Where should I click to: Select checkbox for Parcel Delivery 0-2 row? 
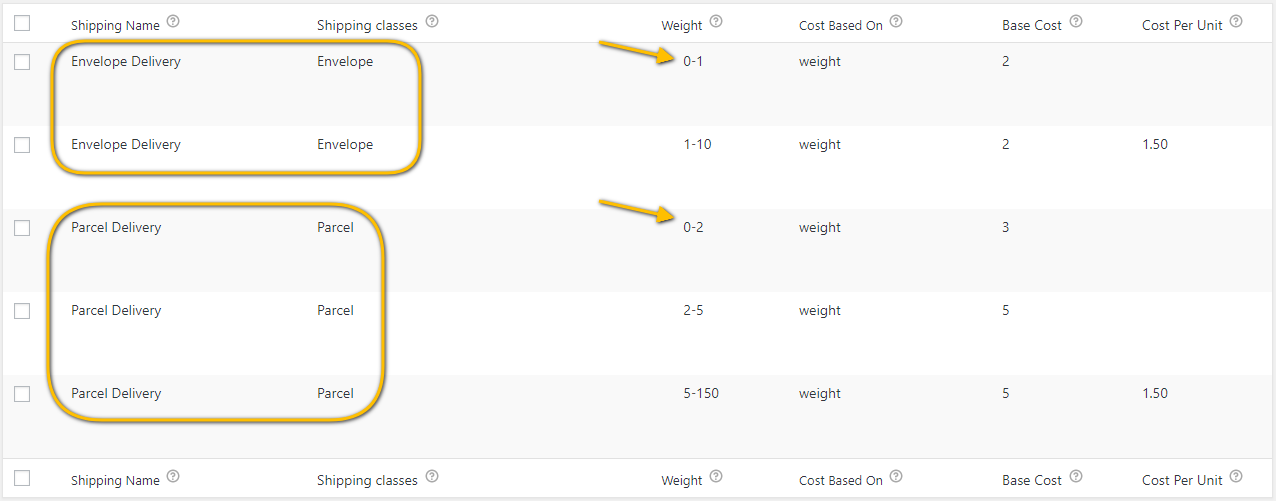pyautogui.click(x=22, y=228)
